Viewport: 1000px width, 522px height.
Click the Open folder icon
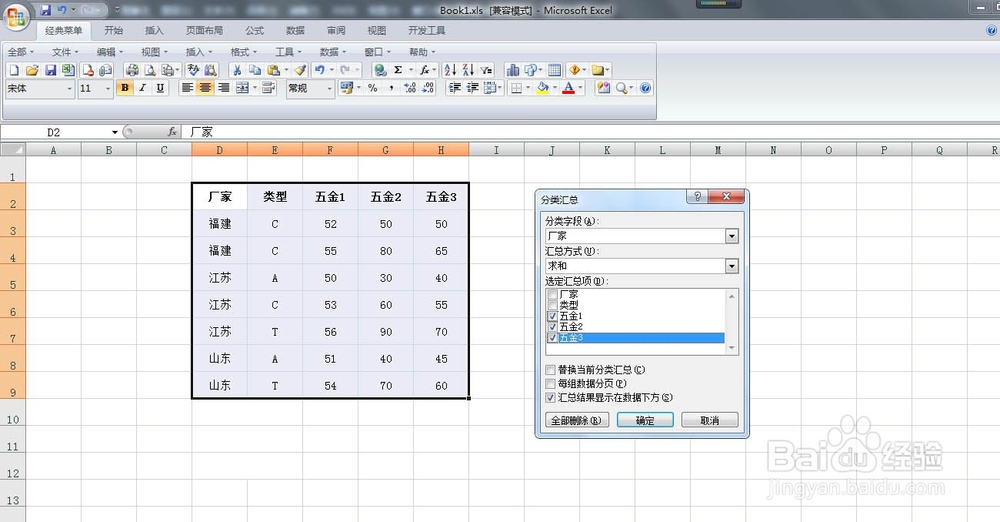click(32, 70)
